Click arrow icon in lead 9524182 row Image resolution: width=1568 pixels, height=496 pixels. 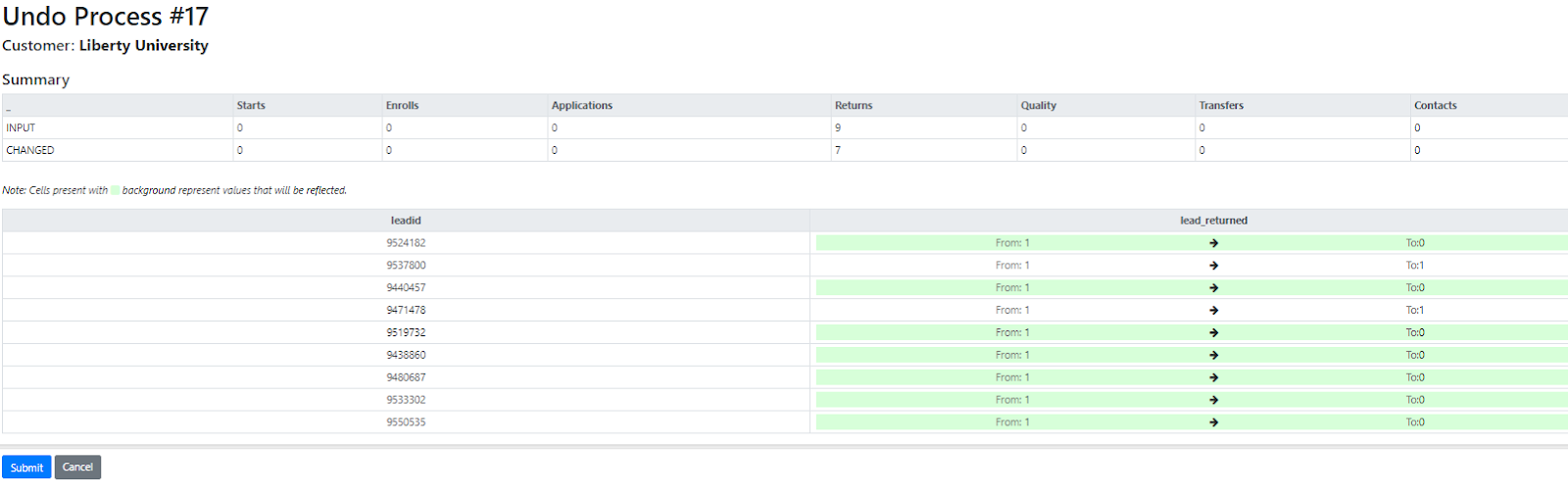[1213, 243]
